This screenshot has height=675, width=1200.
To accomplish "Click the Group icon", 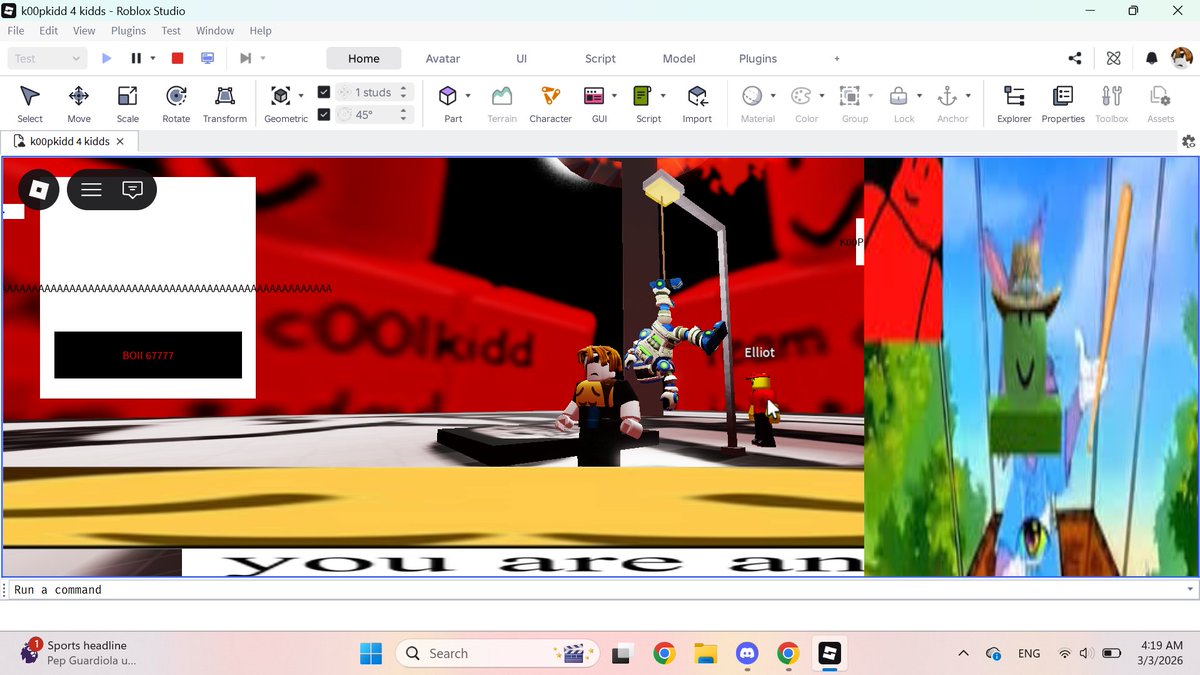I will (x=850, y=96).
